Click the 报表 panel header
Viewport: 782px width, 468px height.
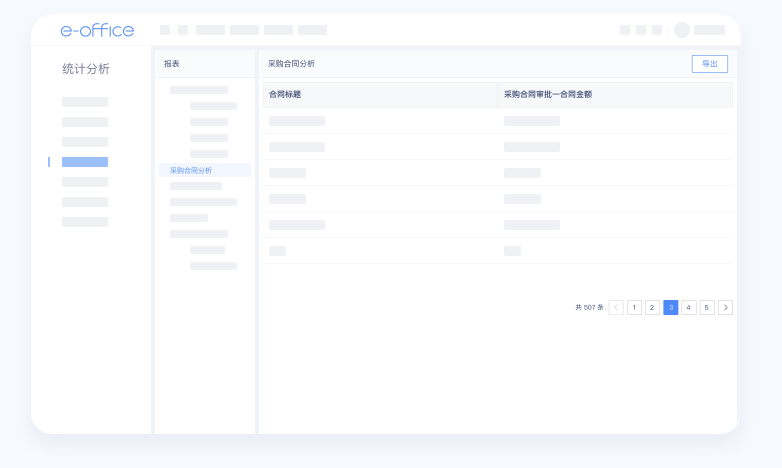(x=172, y=63)
